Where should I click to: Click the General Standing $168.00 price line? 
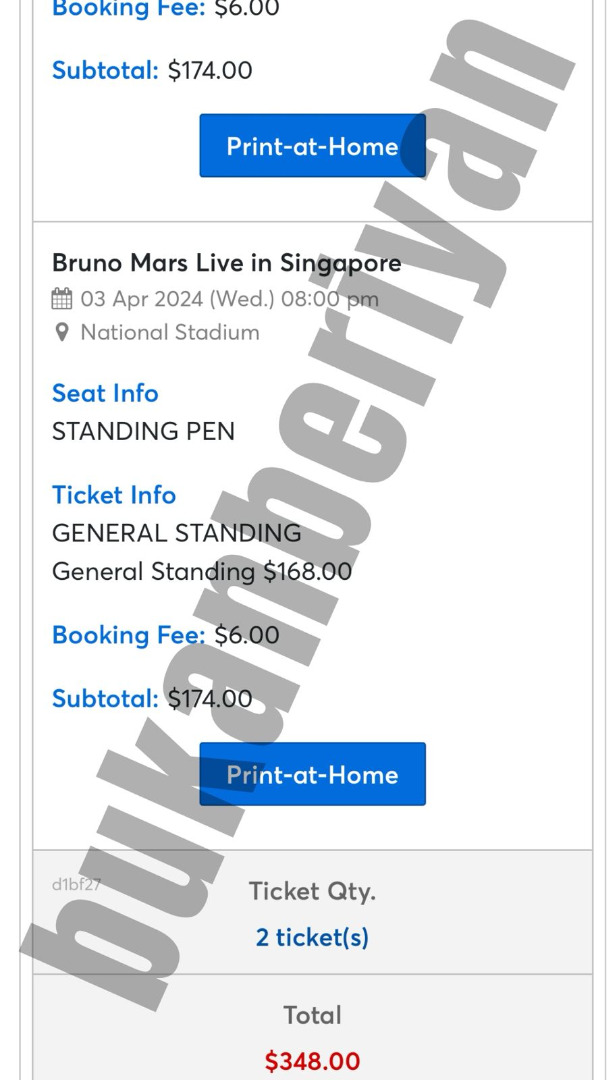pyautogui.click(x=201, y=572)
